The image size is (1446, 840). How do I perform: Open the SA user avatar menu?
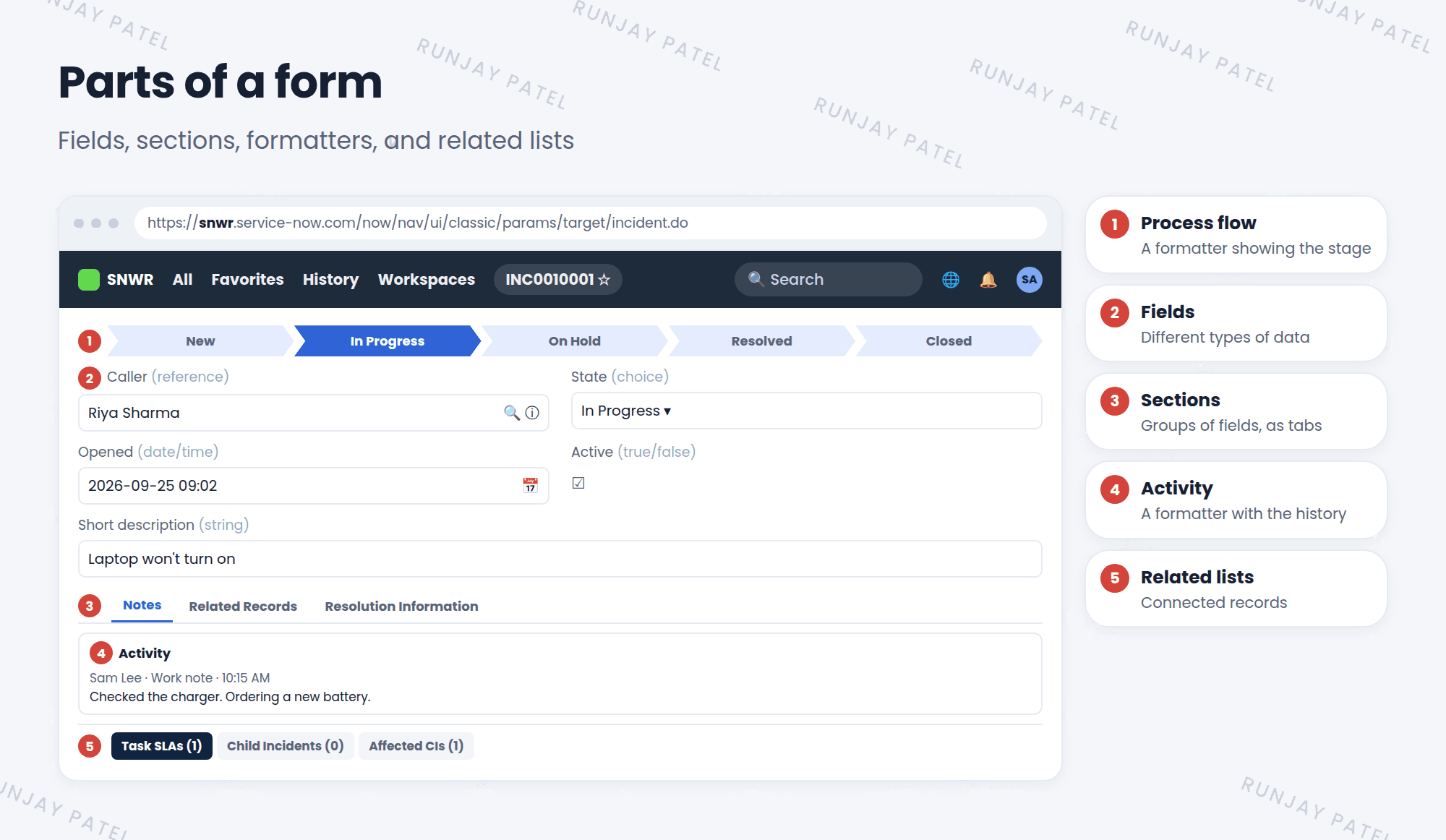click(1029, 280)
